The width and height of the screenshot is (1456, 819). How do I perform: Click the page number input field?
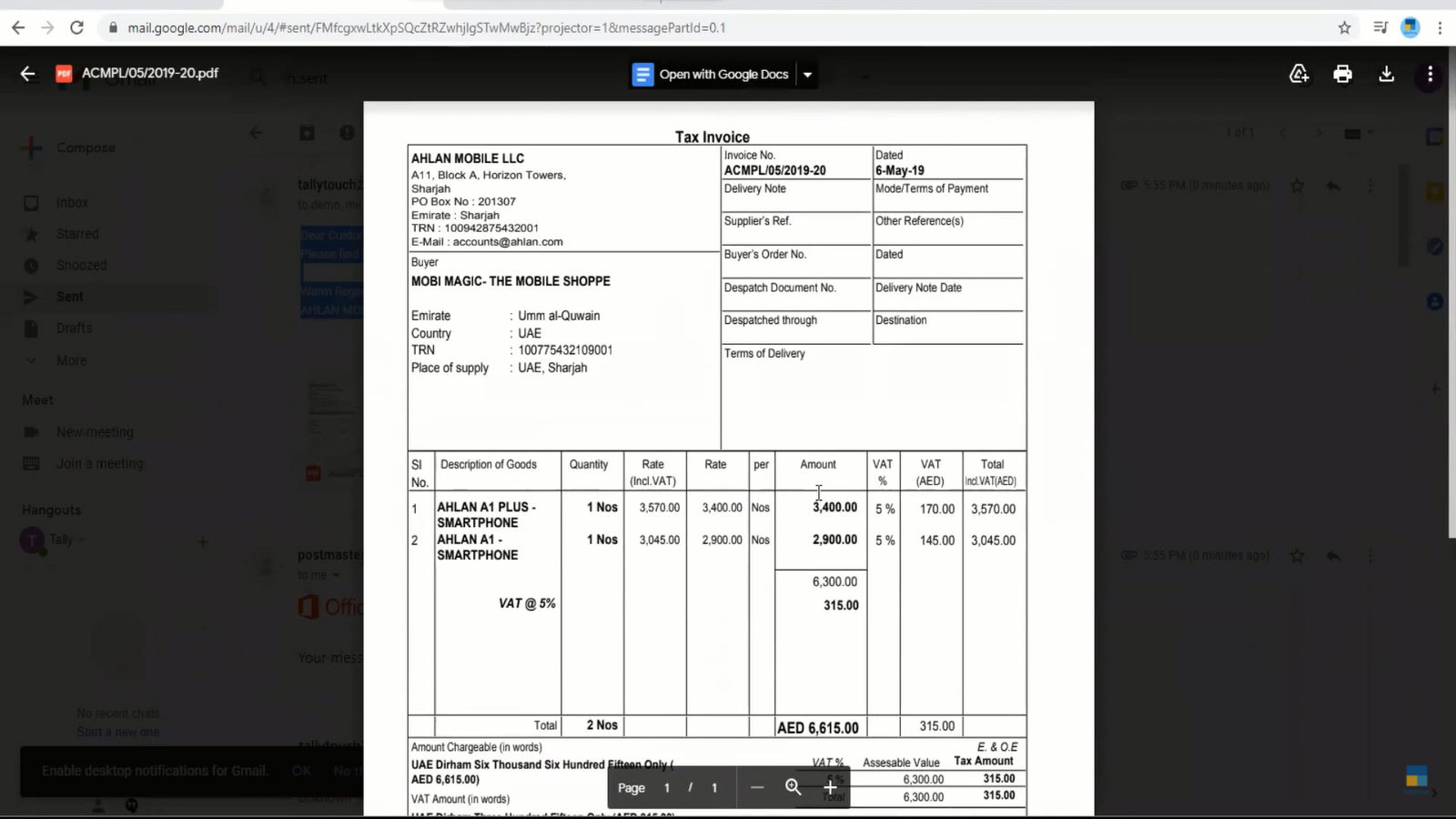[x=666, y=787]
